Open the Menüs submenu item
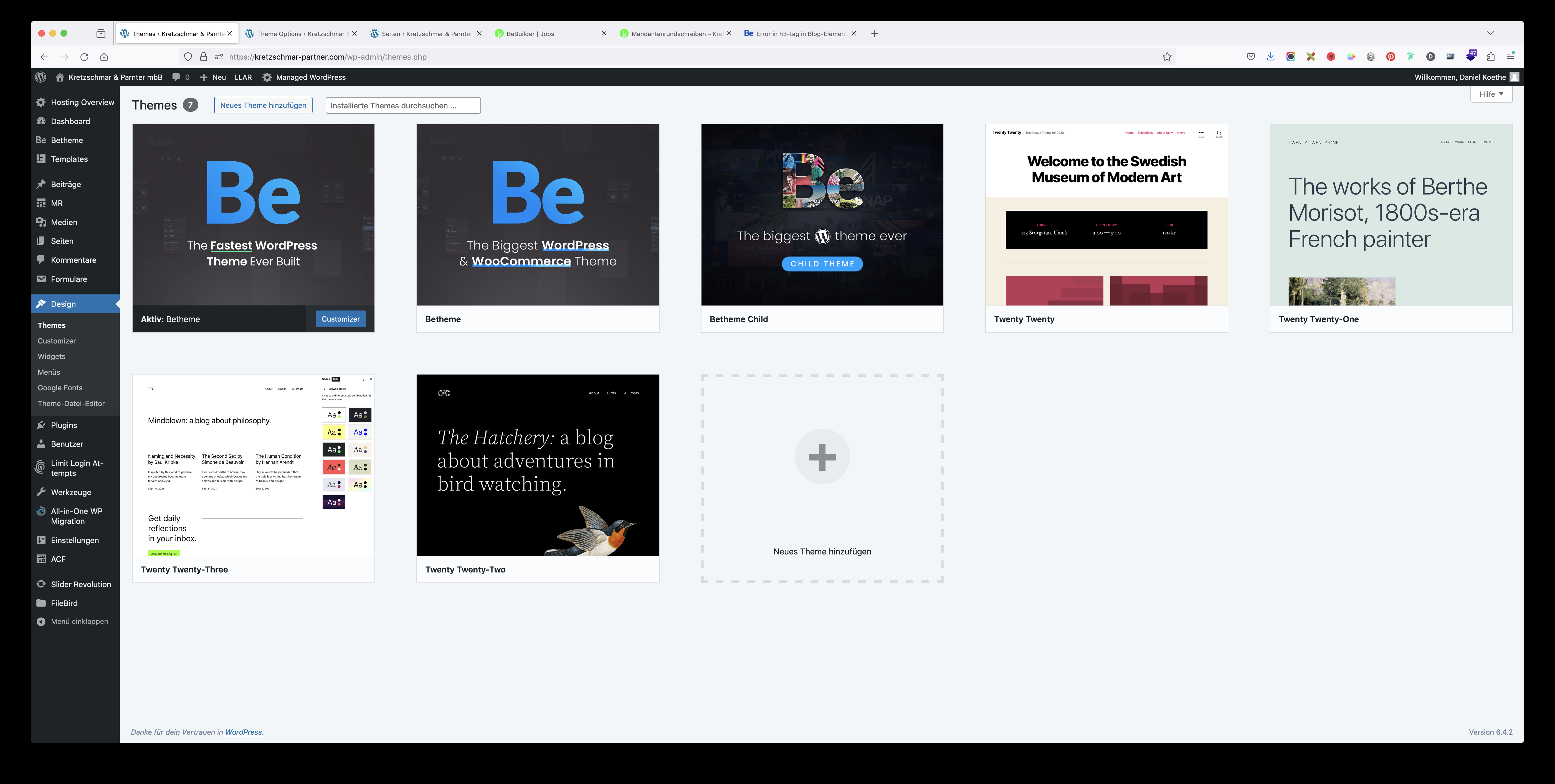 pyautogui.click(x=49, y=372)
